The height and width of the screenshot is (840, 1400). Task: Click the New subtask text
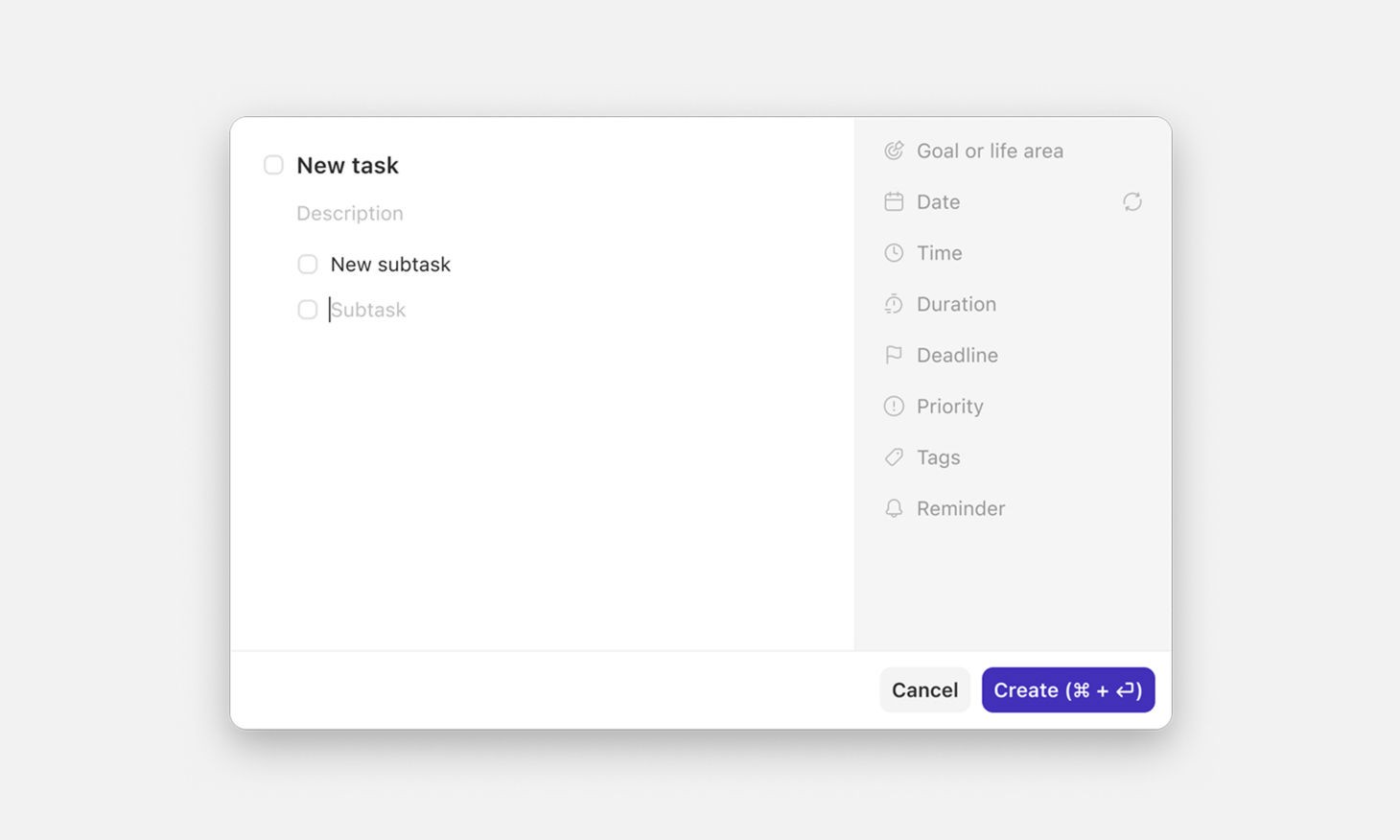coord(390,264)
